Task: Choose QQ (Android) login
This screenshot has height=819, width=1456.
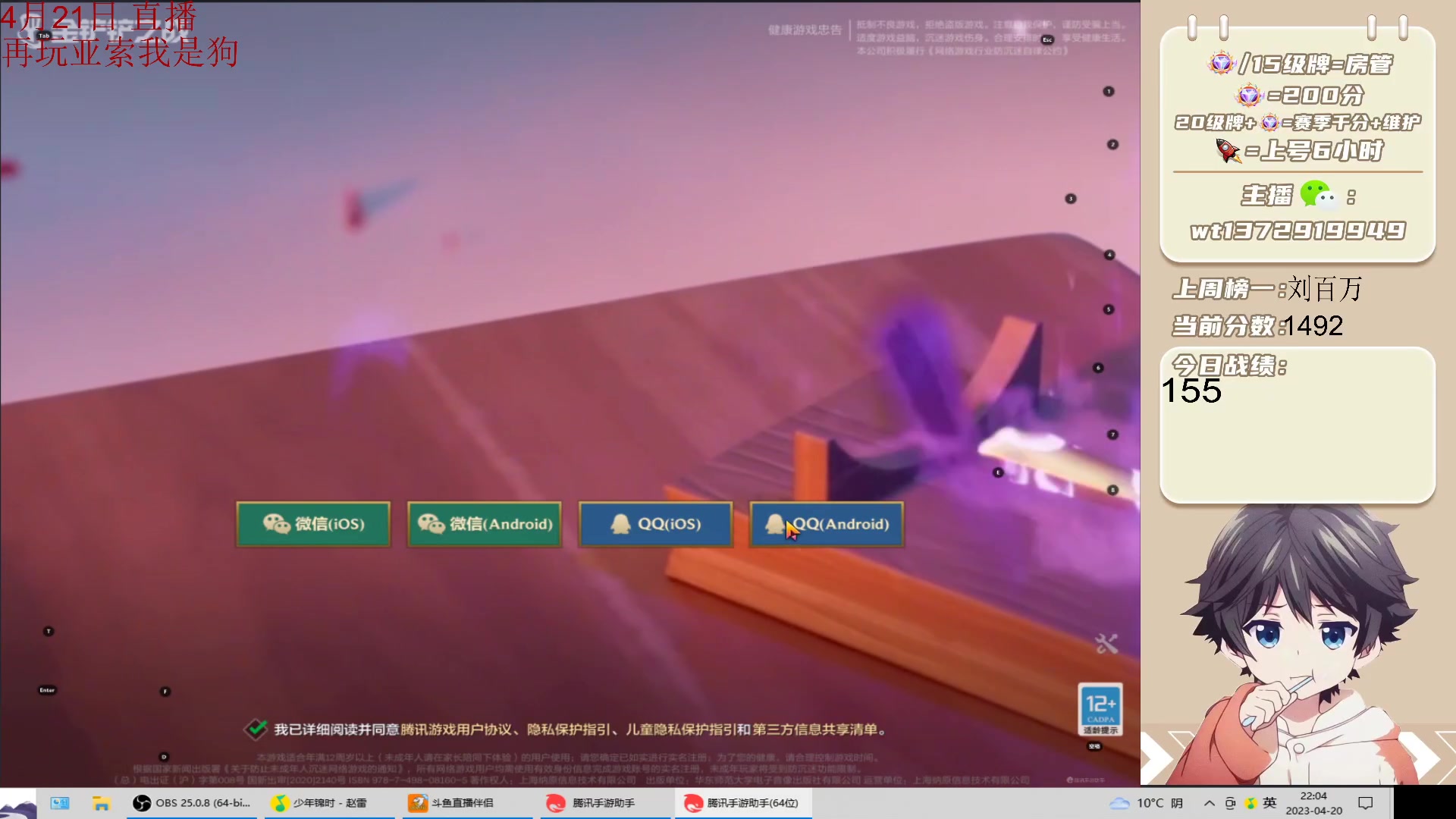Action: (x=827, y=524)
